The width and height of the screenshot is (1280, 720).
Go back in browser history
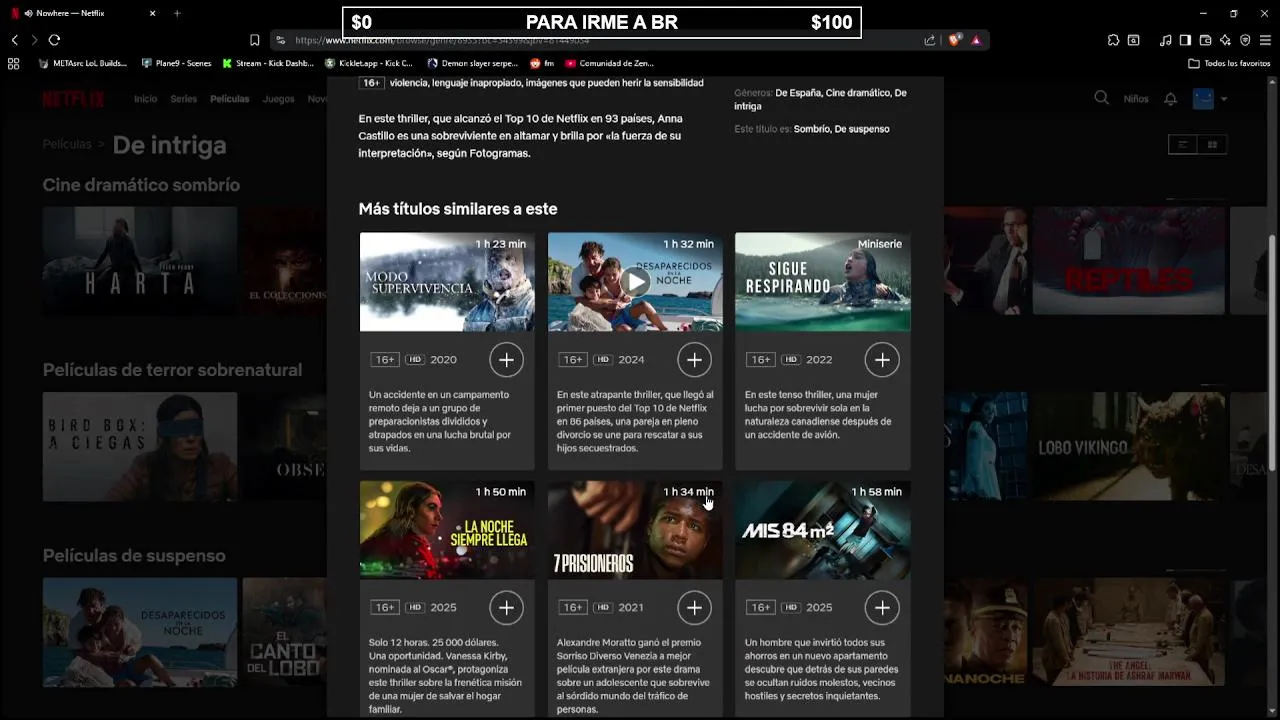(x=15, y=40)
